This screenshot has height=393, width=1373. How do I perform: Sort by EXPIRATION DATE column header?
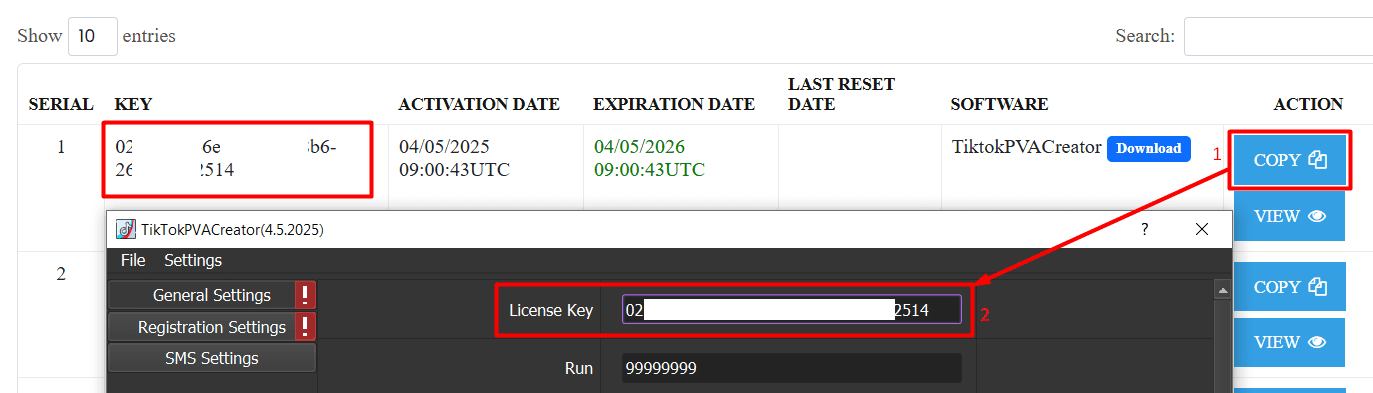click(x=674, y=104)
